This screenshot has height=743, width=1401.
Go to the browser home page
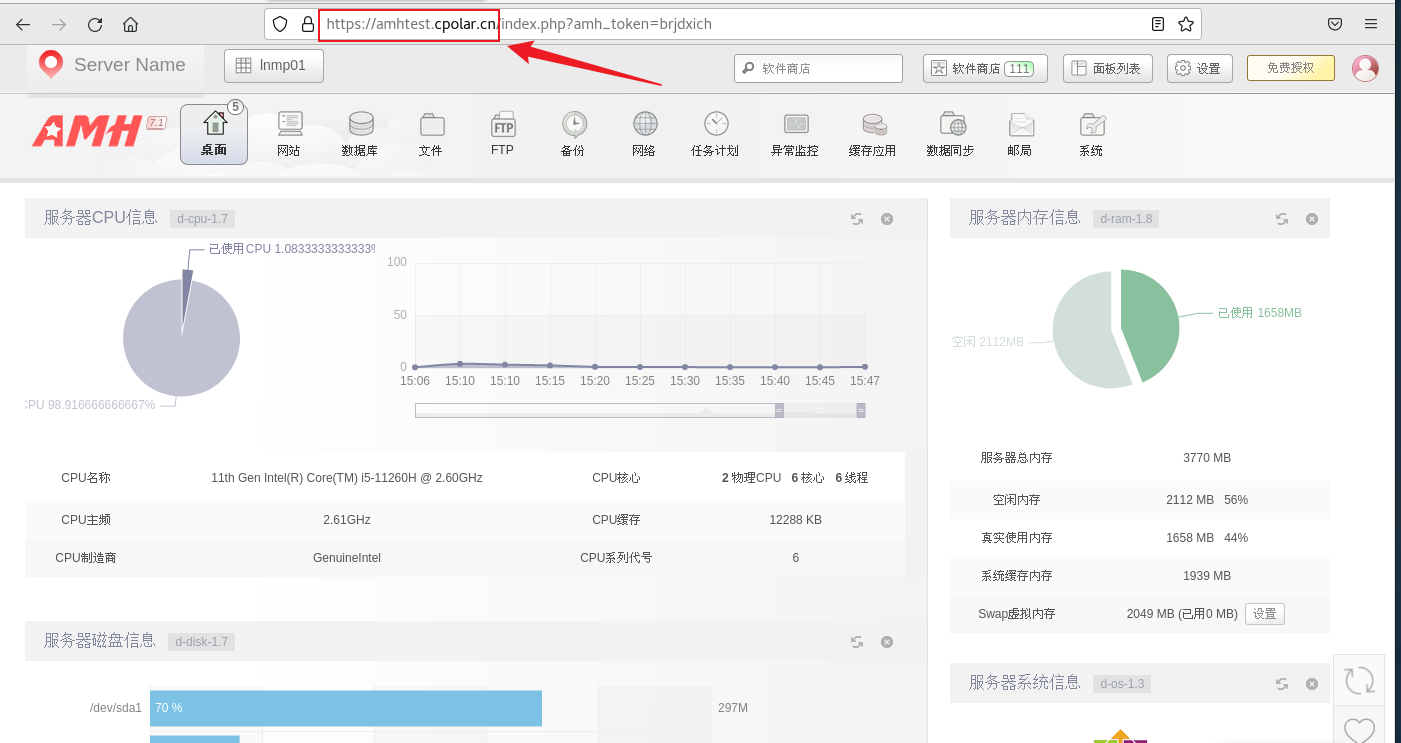point(130,24)
